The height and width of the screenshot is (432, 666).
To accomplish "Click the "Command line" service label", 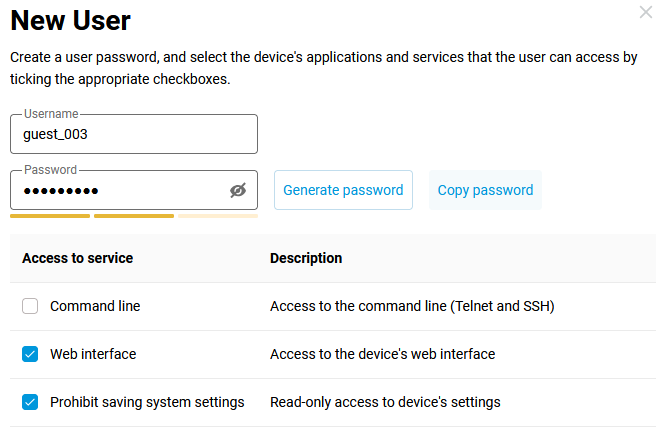I will tap(95, 306).
